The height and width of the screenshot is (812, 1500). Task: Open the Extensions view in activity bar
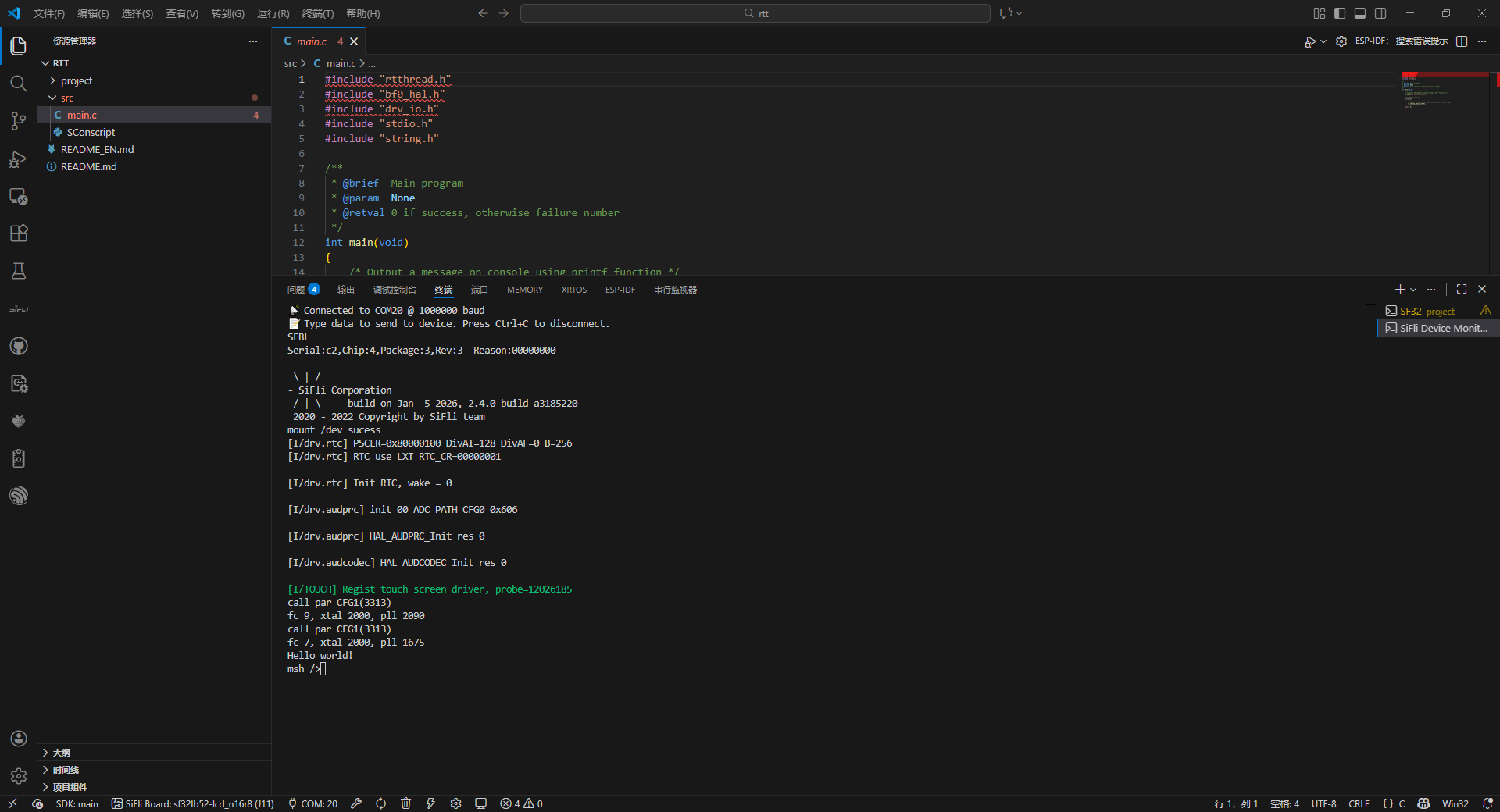pos(19,233)
